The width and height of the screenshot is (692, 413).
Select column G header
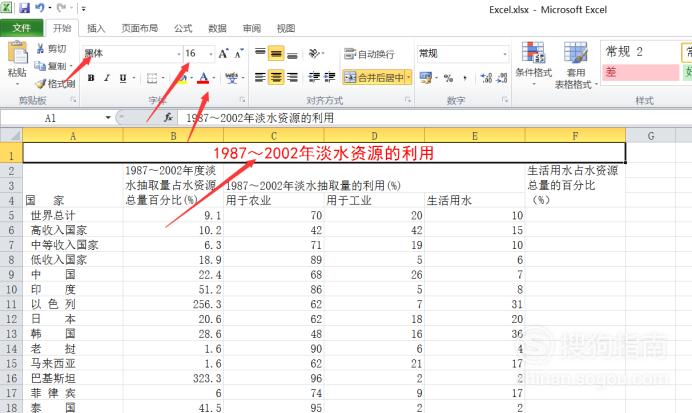click(651, 136)
